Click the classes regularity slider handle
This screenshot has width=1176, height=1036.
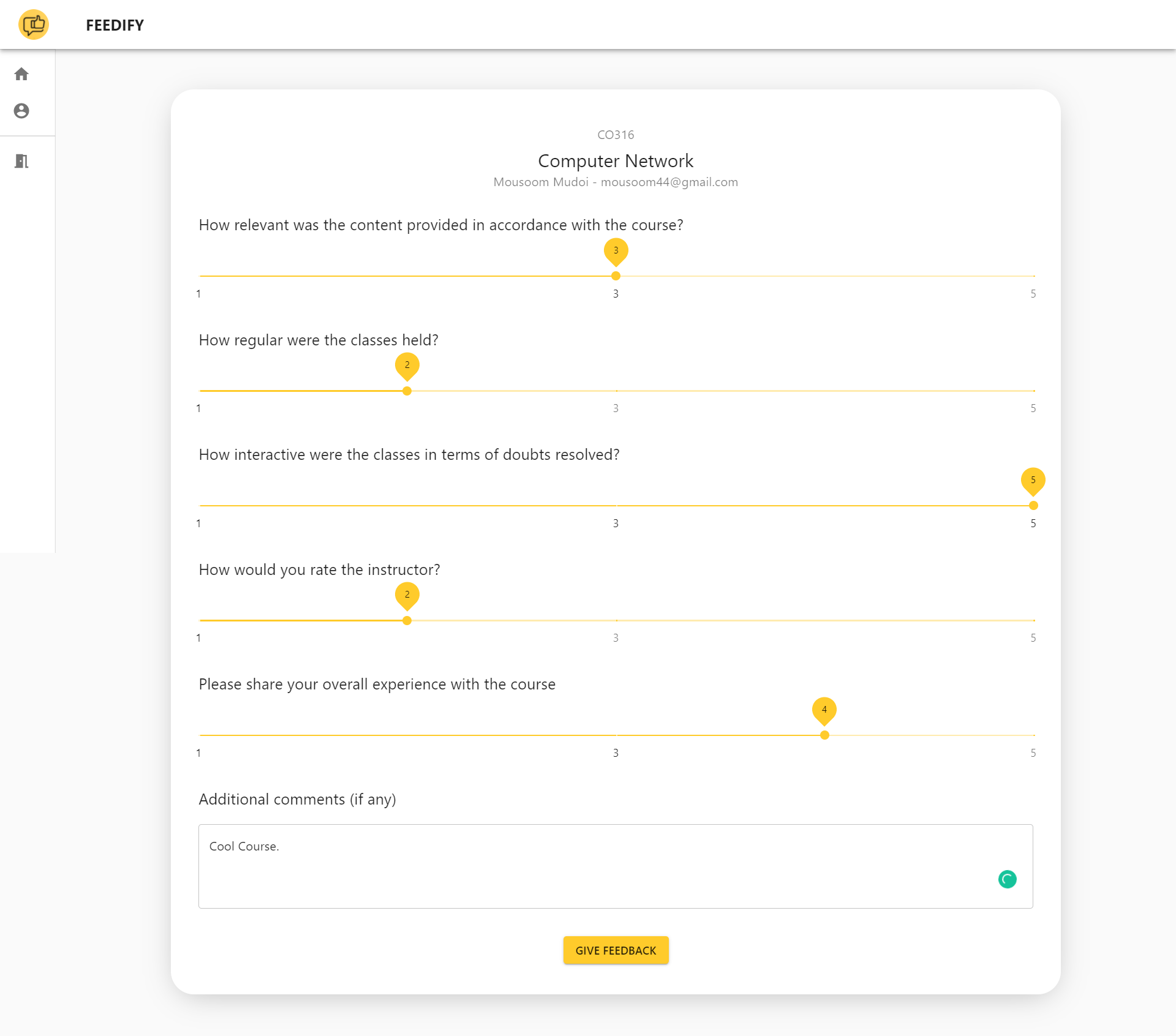pos(407,391)
